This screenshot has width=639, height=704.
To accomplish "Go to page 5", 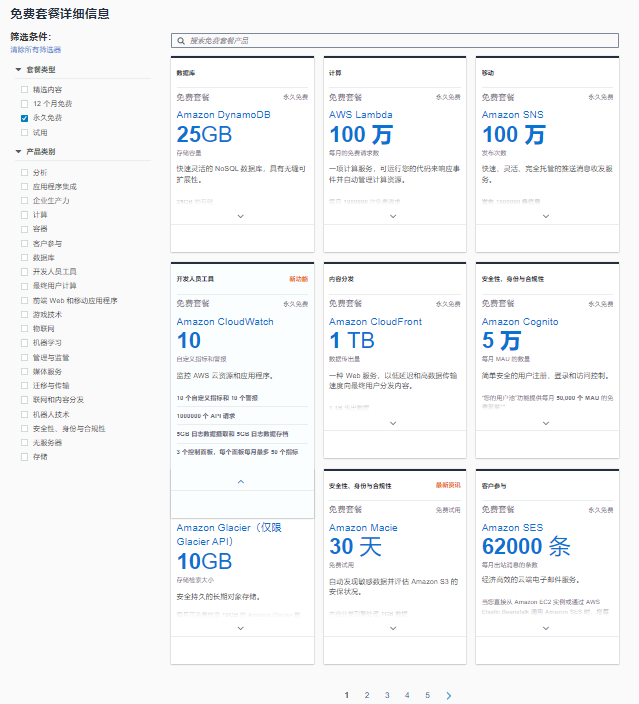I will [x=427, y=695].
